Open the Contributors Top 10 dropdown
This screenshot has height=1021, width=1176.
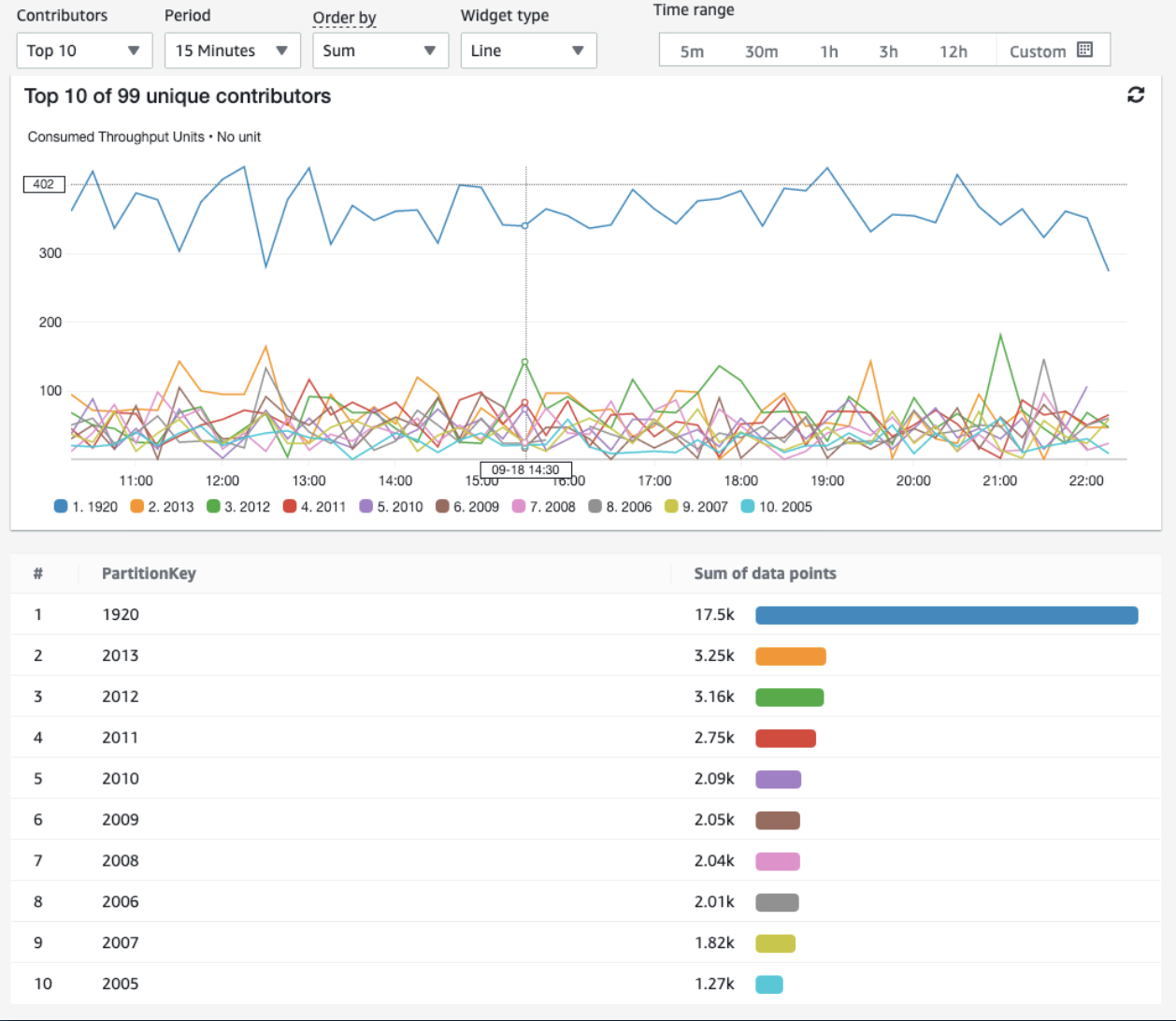click(x=84, y=50)
